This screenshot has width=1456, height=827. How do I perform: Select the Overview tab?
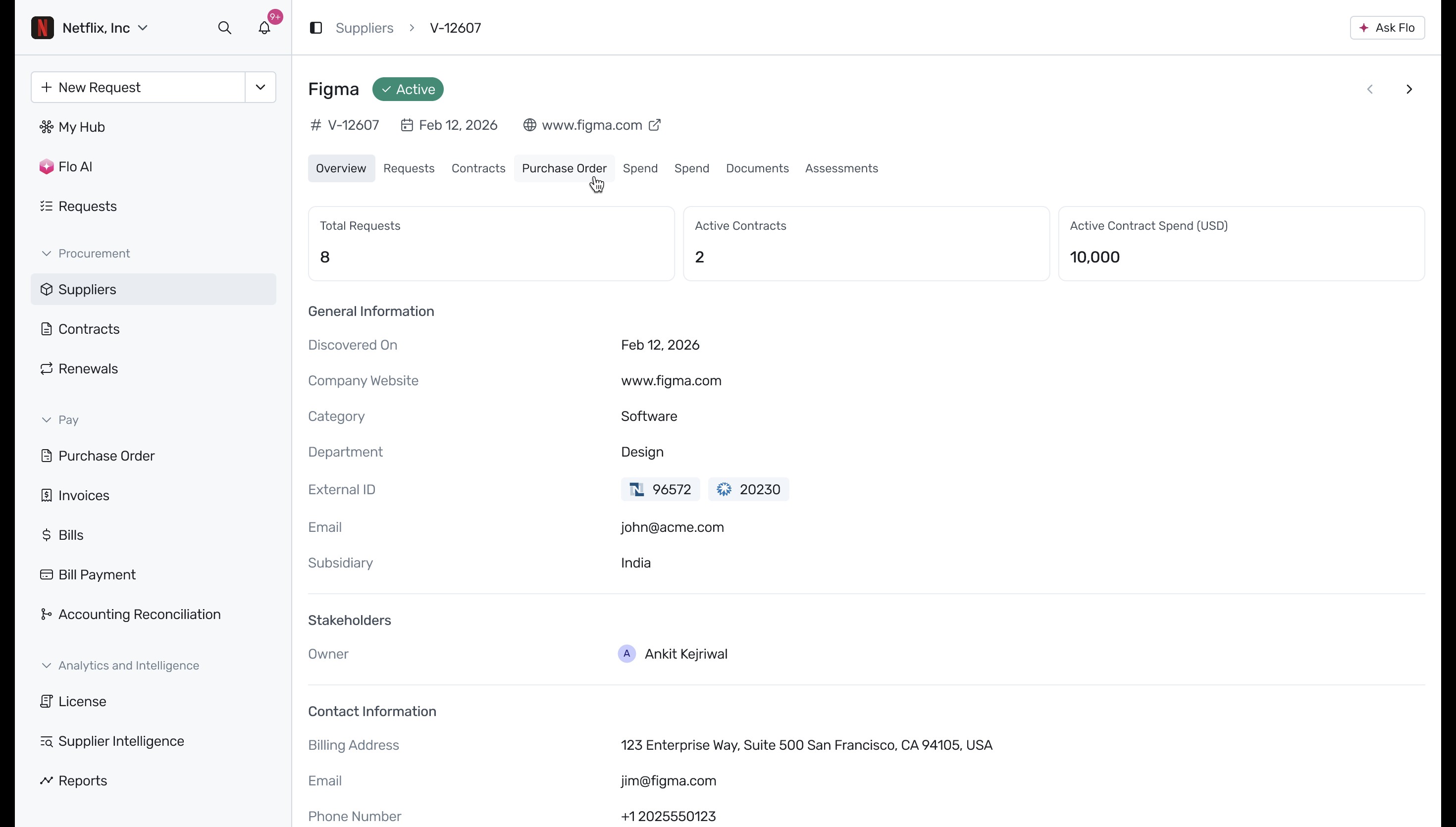click(341, 169)
